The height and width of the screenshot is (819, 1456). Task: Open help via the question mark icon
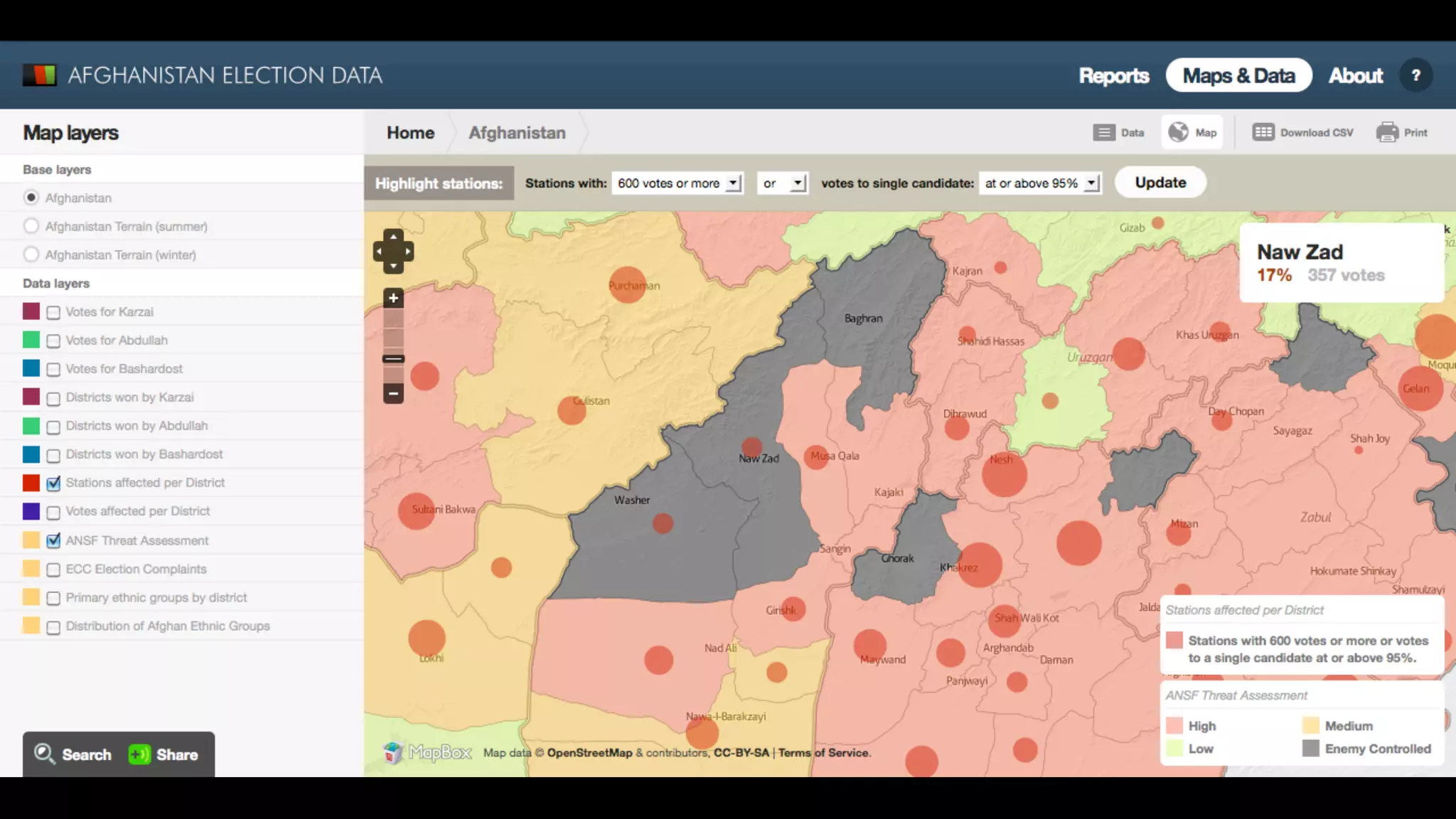coord(1415,75)
